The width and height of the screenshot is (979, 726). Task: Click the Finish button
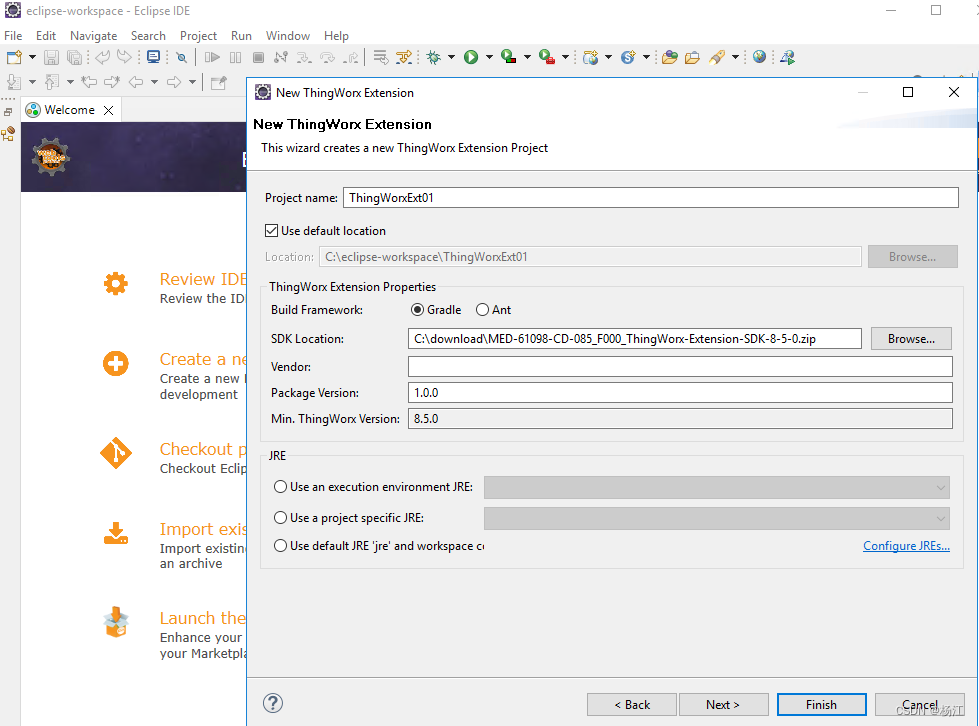click(821, 704)
